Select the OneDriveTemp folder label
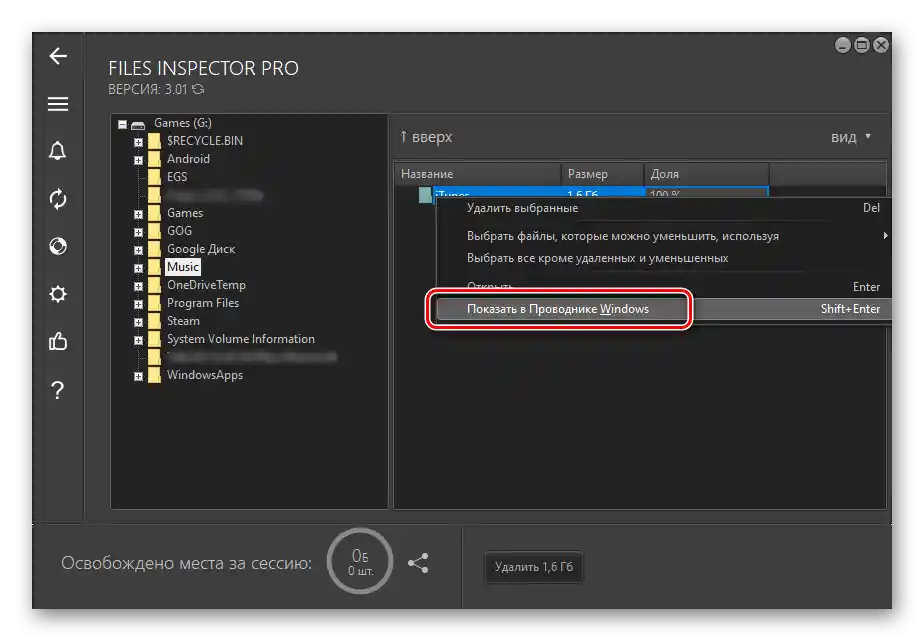The height and width of the screenshot is (641, 924). tap(206, 285)
